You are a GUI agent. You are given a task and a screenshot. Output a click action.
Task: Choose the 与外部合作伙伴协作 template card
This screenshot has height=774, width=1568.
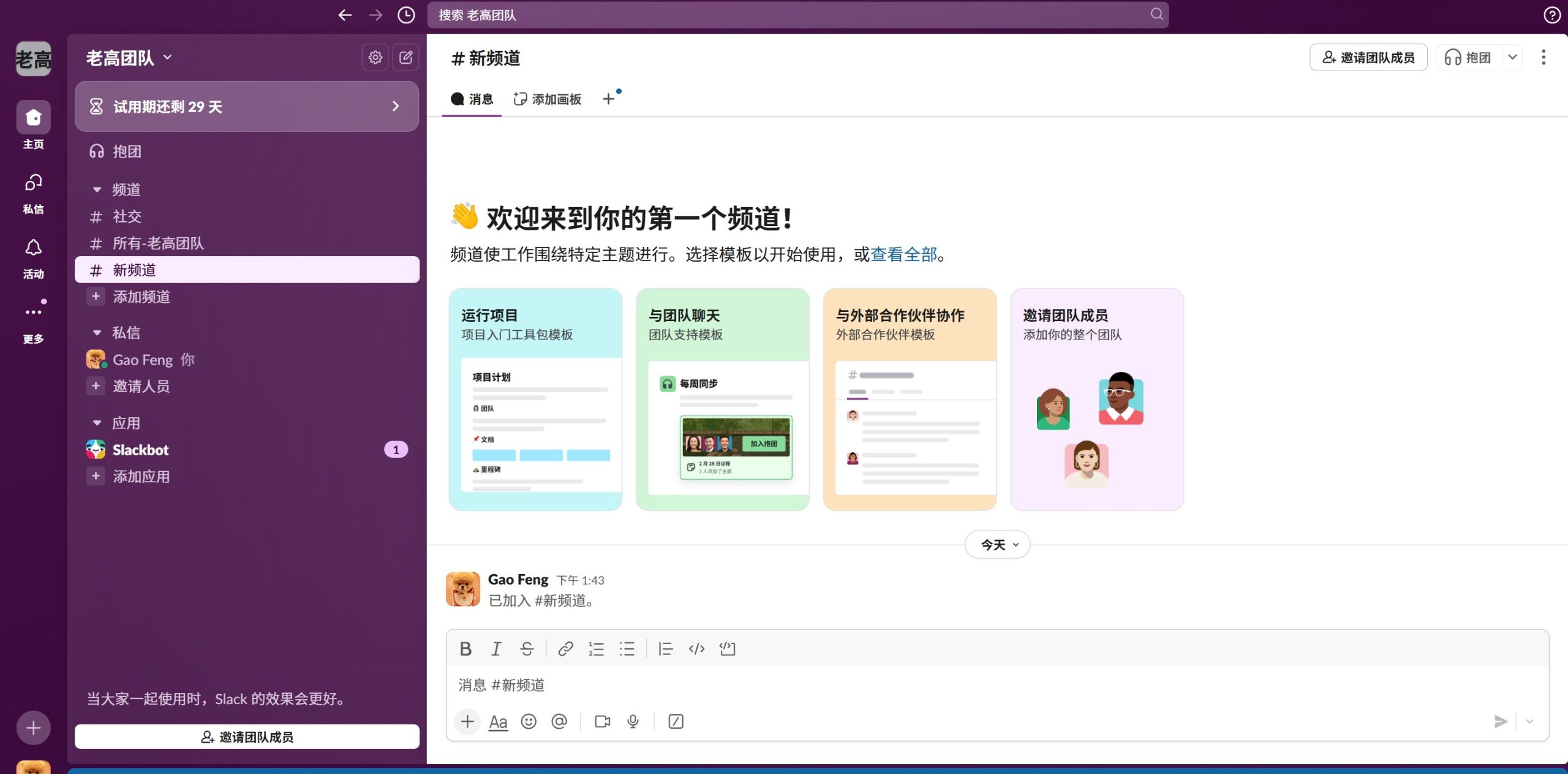[910, 400]
